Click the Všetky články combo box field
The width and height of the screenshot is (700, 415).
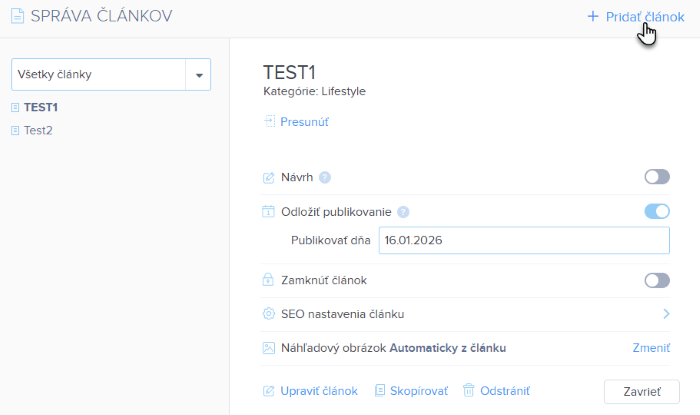click(98, 75)
